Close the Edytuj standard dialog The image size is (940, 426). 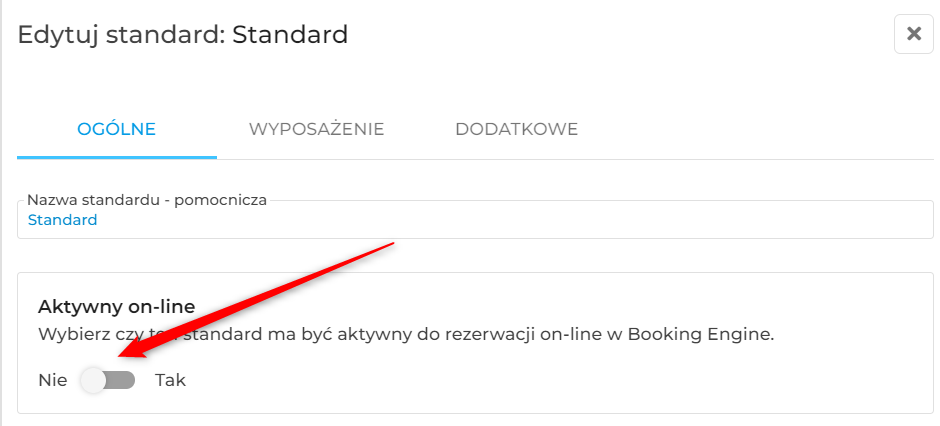click(x=914, y=34)
